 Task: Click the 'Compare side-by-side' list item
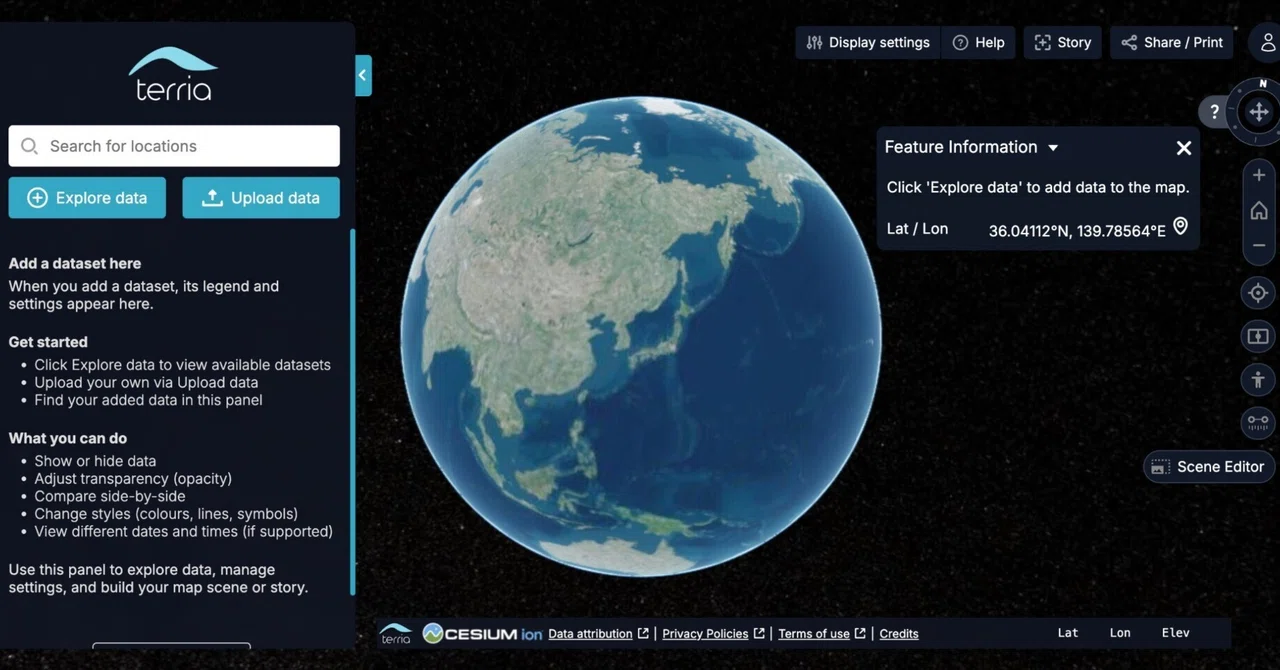pyautogui.click(x=110, y=496)
